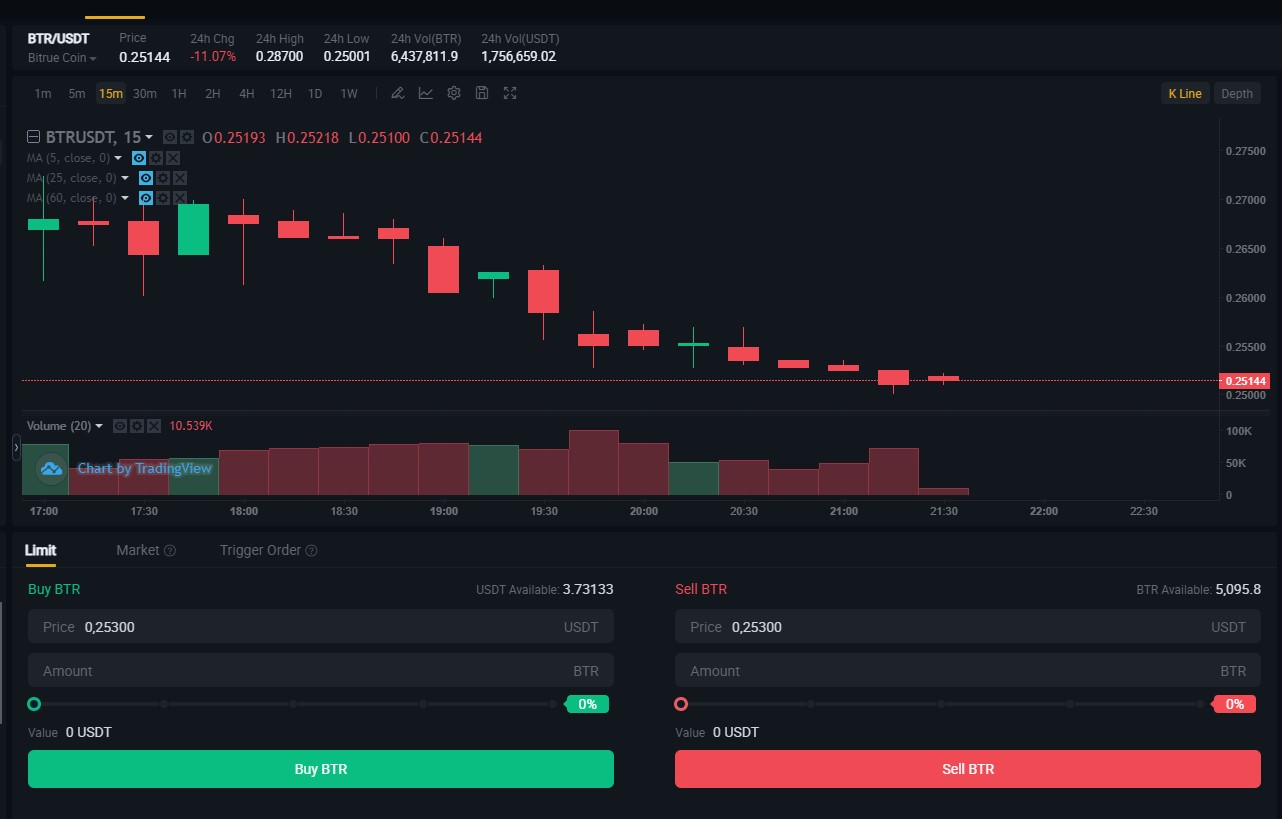The width and height of the screenshot is (1282, 819).
Task: Open MA (60, close, 0) dropdown arrow
Action: coord(125,198)
